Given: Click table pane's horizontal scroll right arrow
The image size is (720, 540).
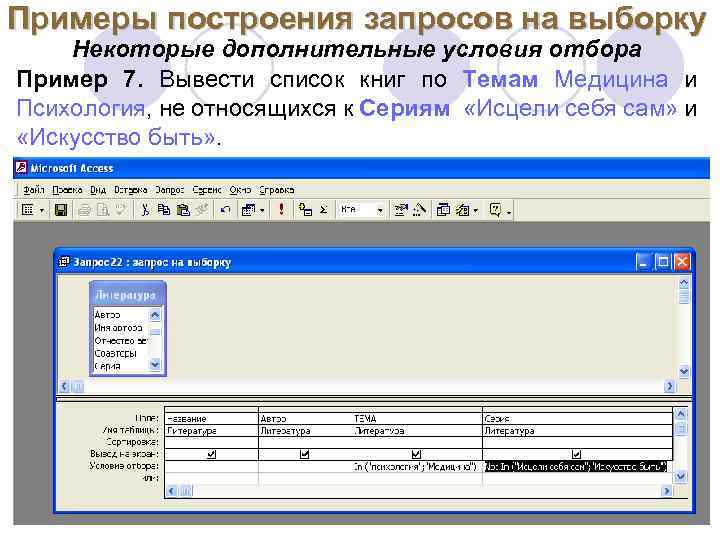Looking at the screenshot, I should coord(669,387).
